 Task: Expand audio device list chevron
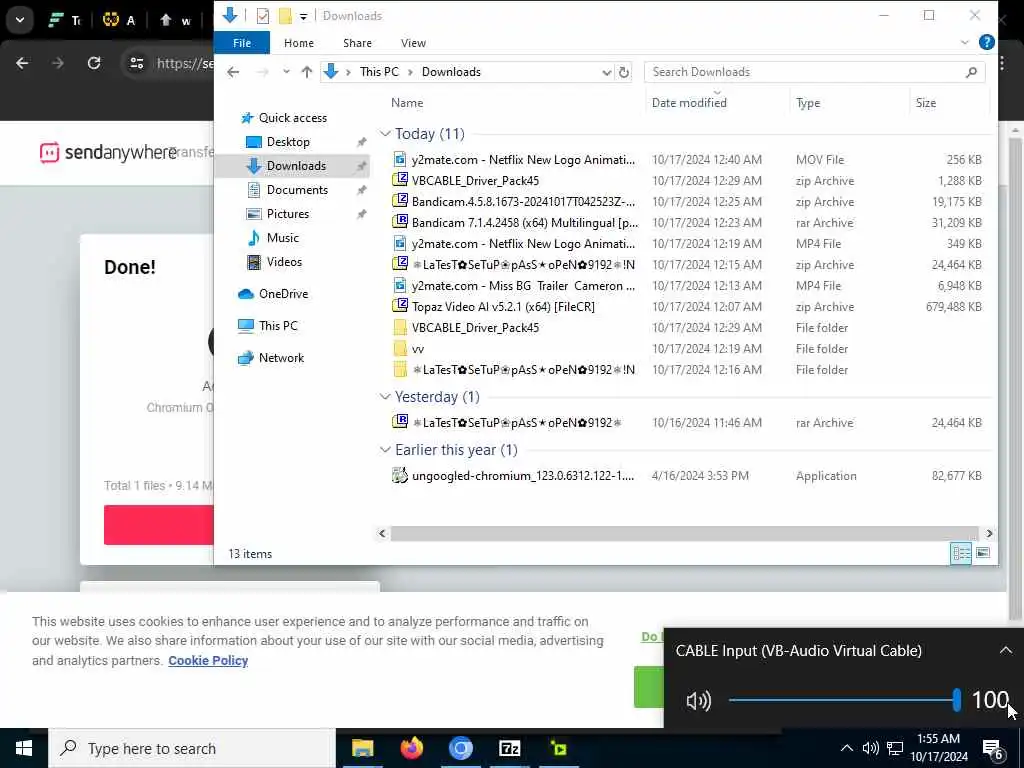pyautogui.click(x=1005, y=650)
